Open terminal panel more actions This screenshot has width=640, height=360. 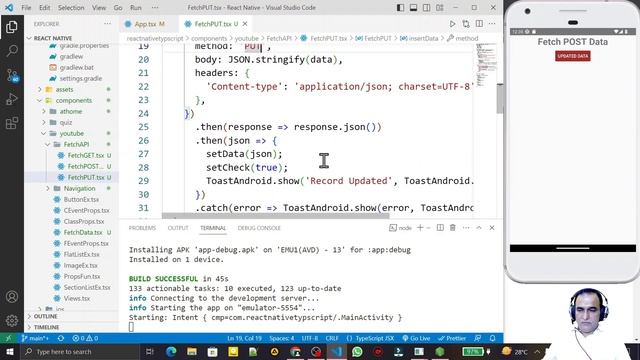coord(466,228)
